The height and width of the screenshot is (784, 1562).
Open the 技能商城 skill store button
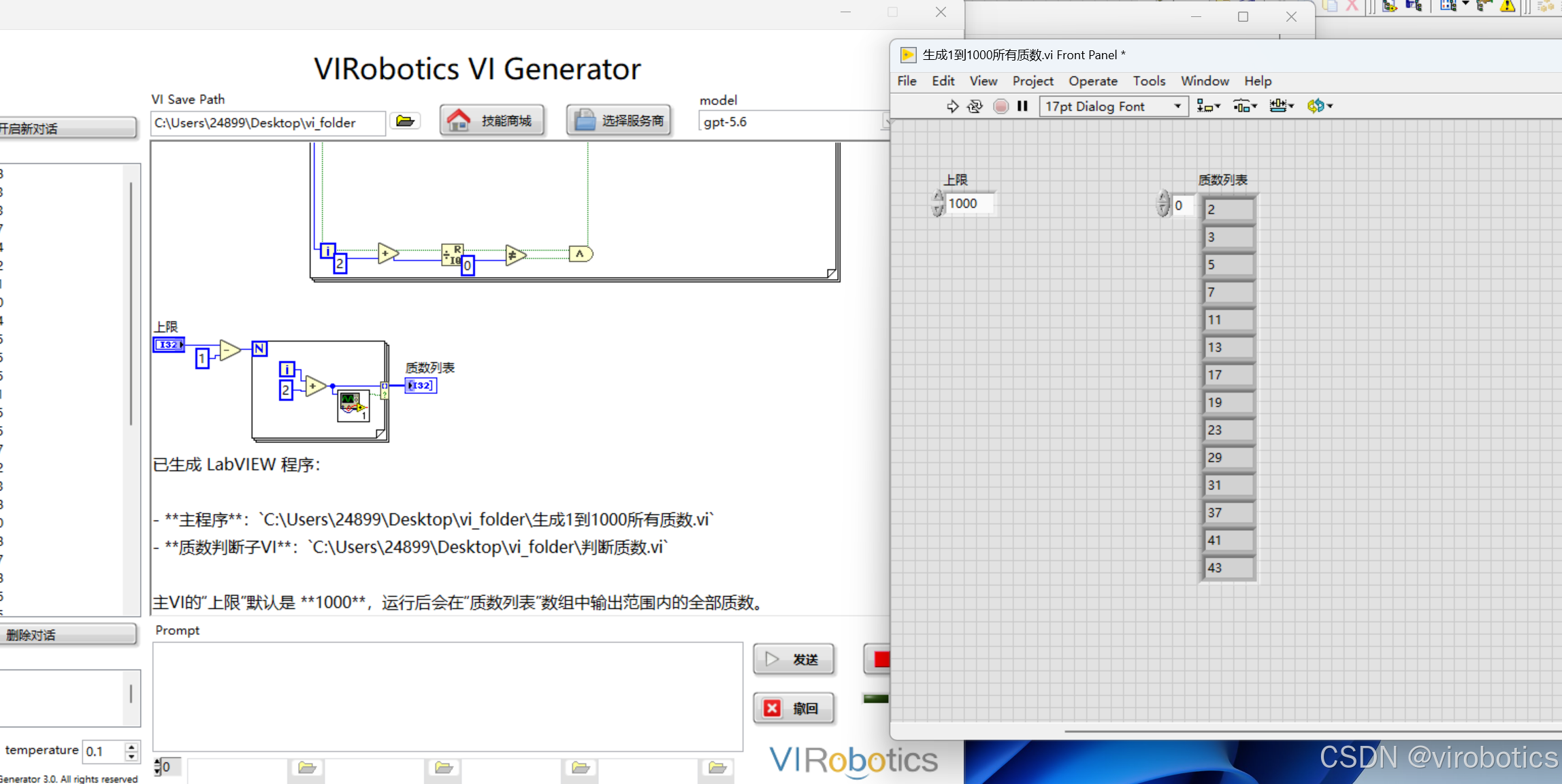click(492, 120)
